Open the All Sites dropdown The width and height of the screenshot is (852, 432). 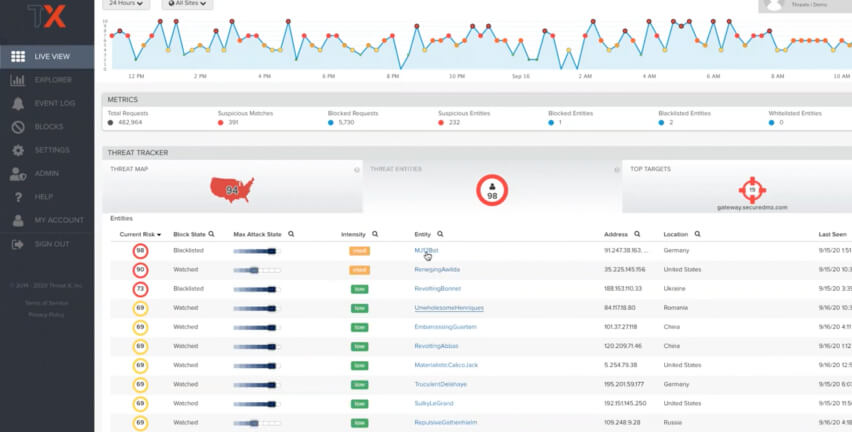187,4
